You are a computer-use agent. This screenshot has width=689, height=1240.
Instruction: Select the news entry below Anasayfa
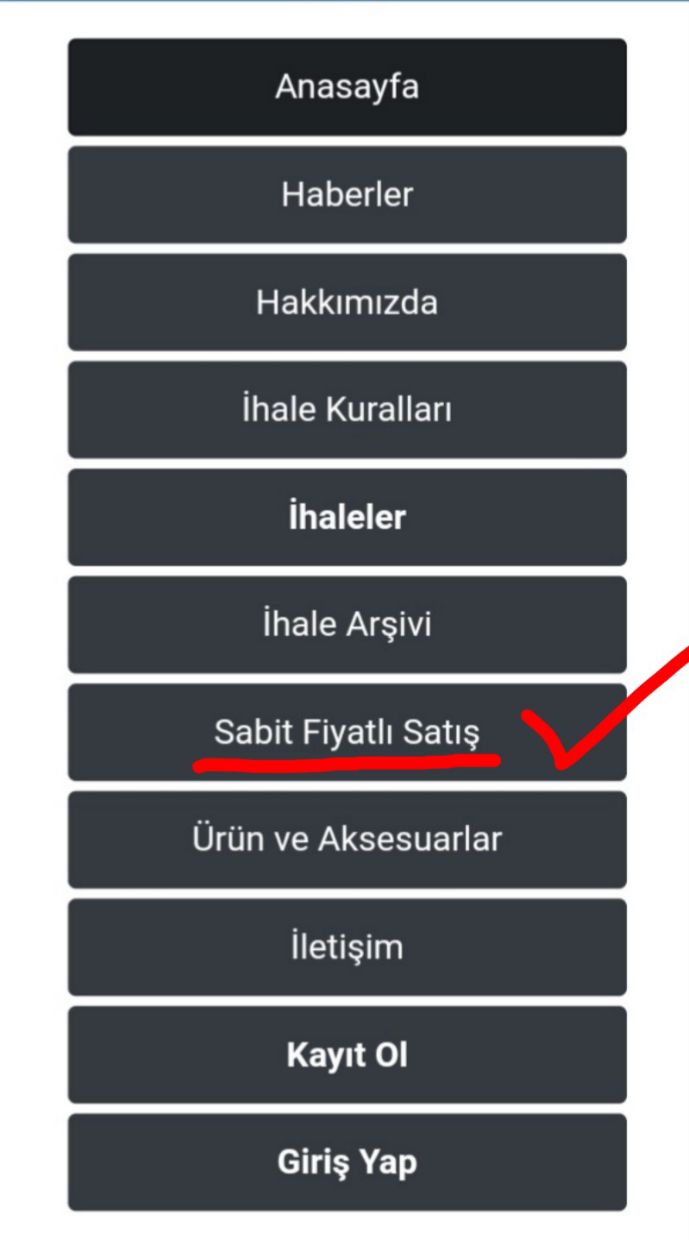pos(347,194)
